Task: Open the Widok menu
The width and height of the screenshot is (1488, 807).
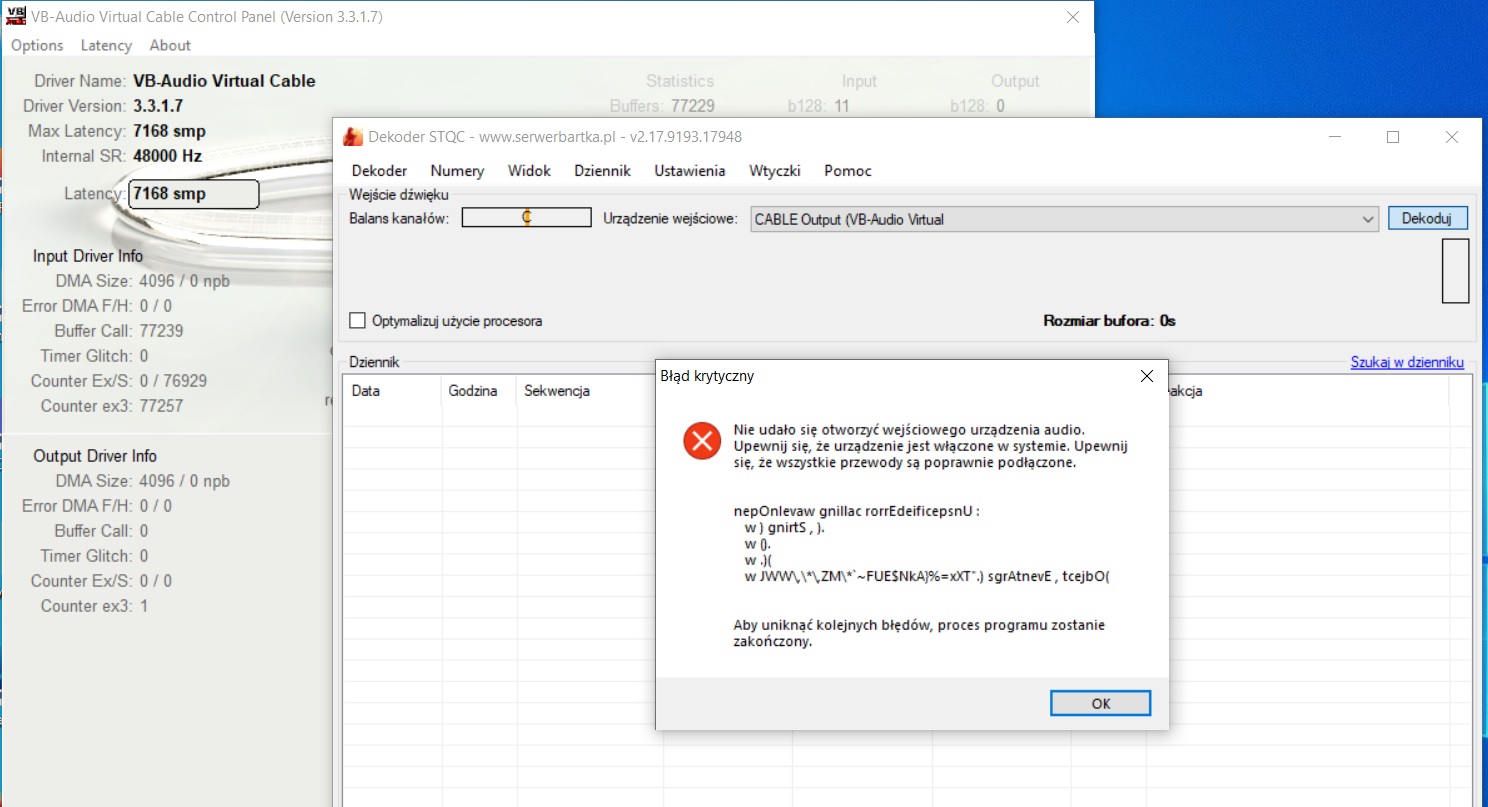Action: coord(529,171)
